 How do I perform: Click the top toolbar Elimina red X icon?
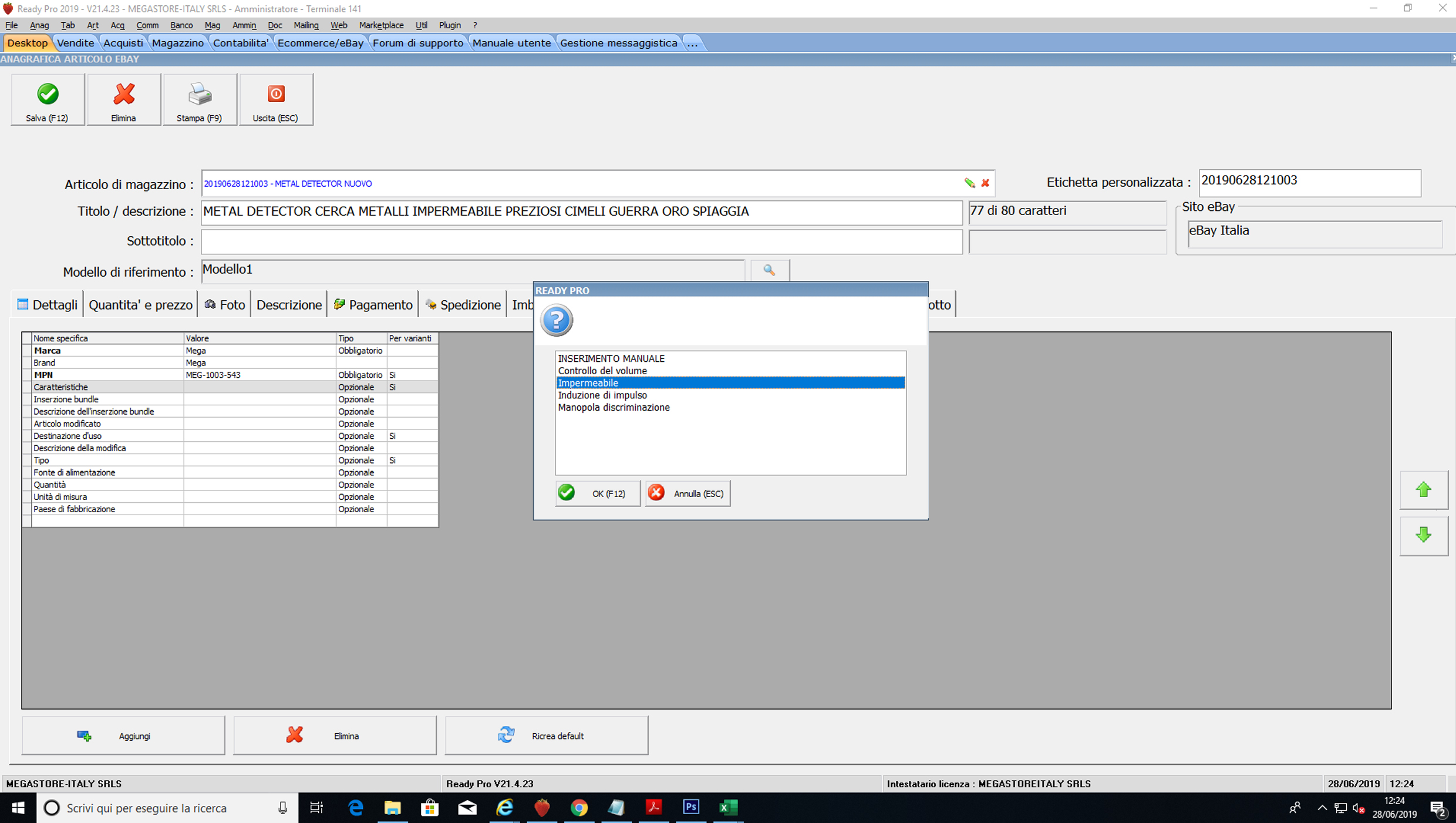pos(124,94)
